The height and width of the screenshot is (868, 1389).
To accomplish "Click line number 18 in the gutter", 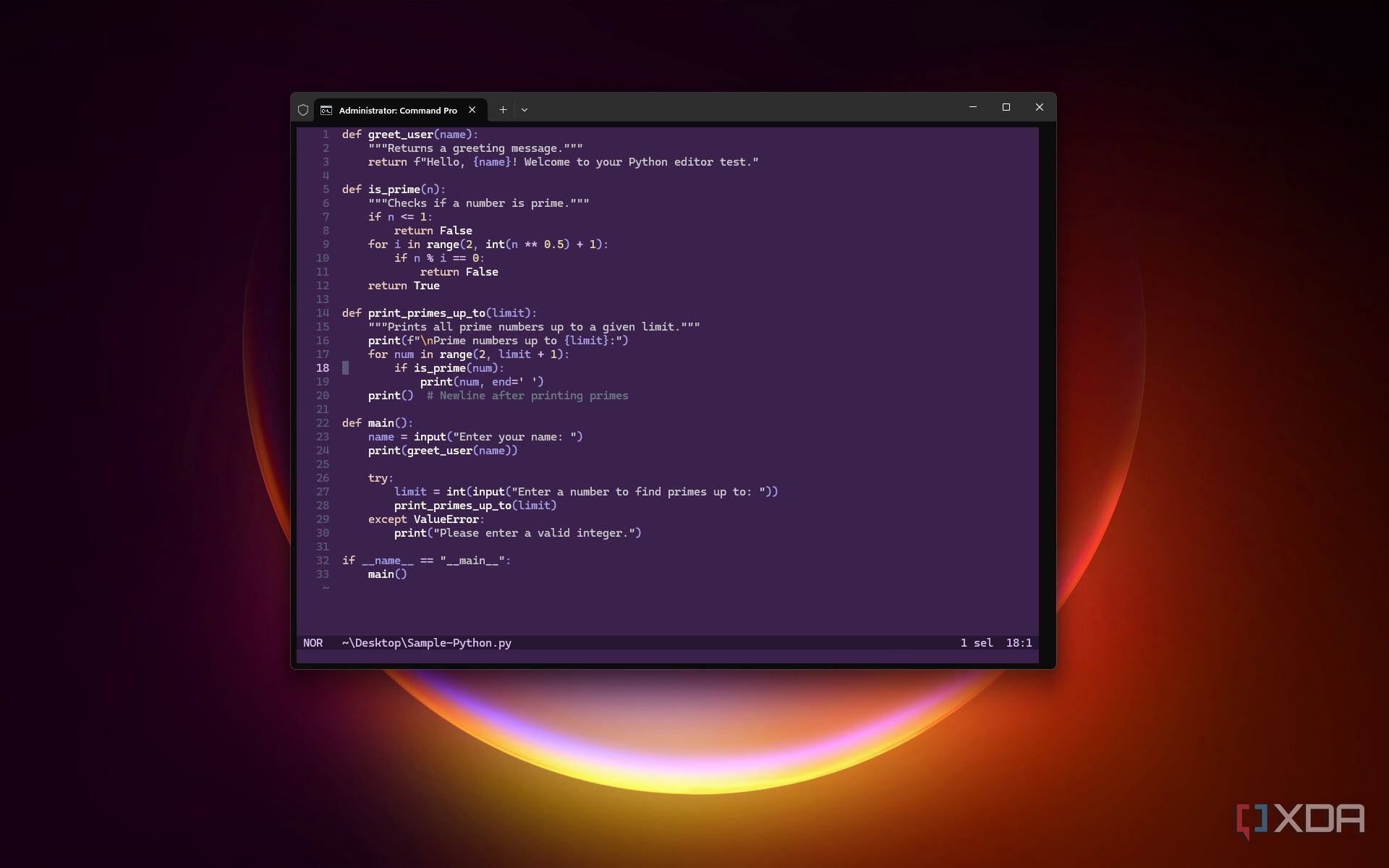I will click(x=322, y=368).
